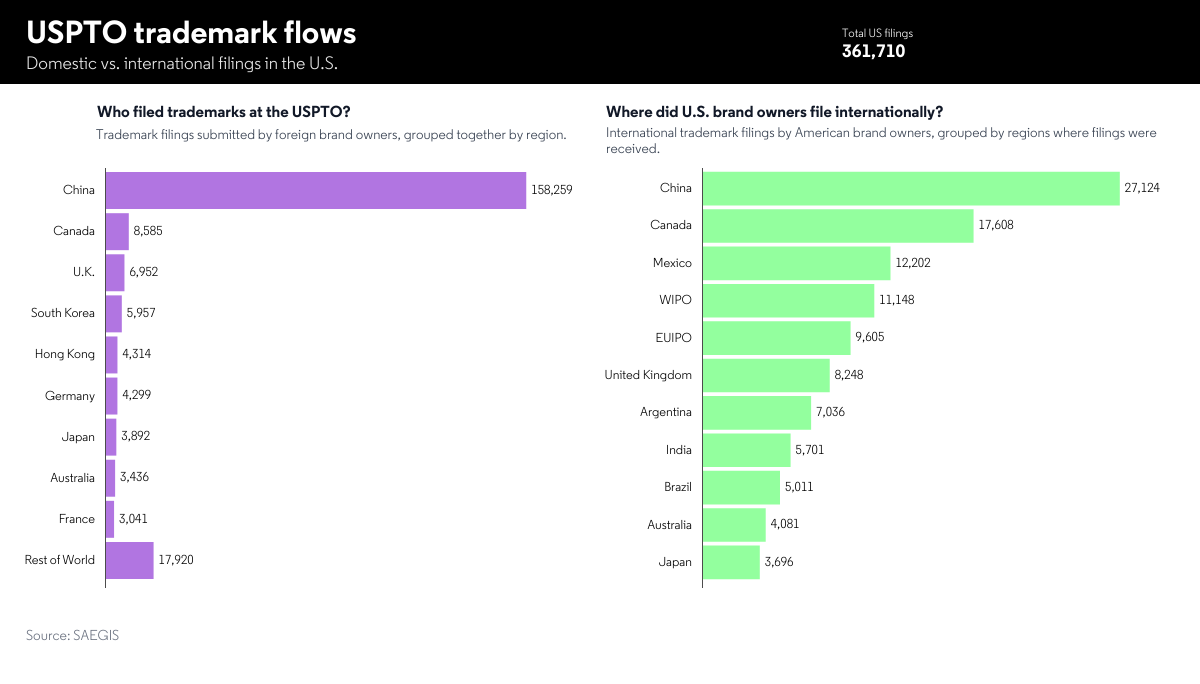The image size is (1200, 684).
Task: Click the purple China bar in left chart
Action: (315, 190)
